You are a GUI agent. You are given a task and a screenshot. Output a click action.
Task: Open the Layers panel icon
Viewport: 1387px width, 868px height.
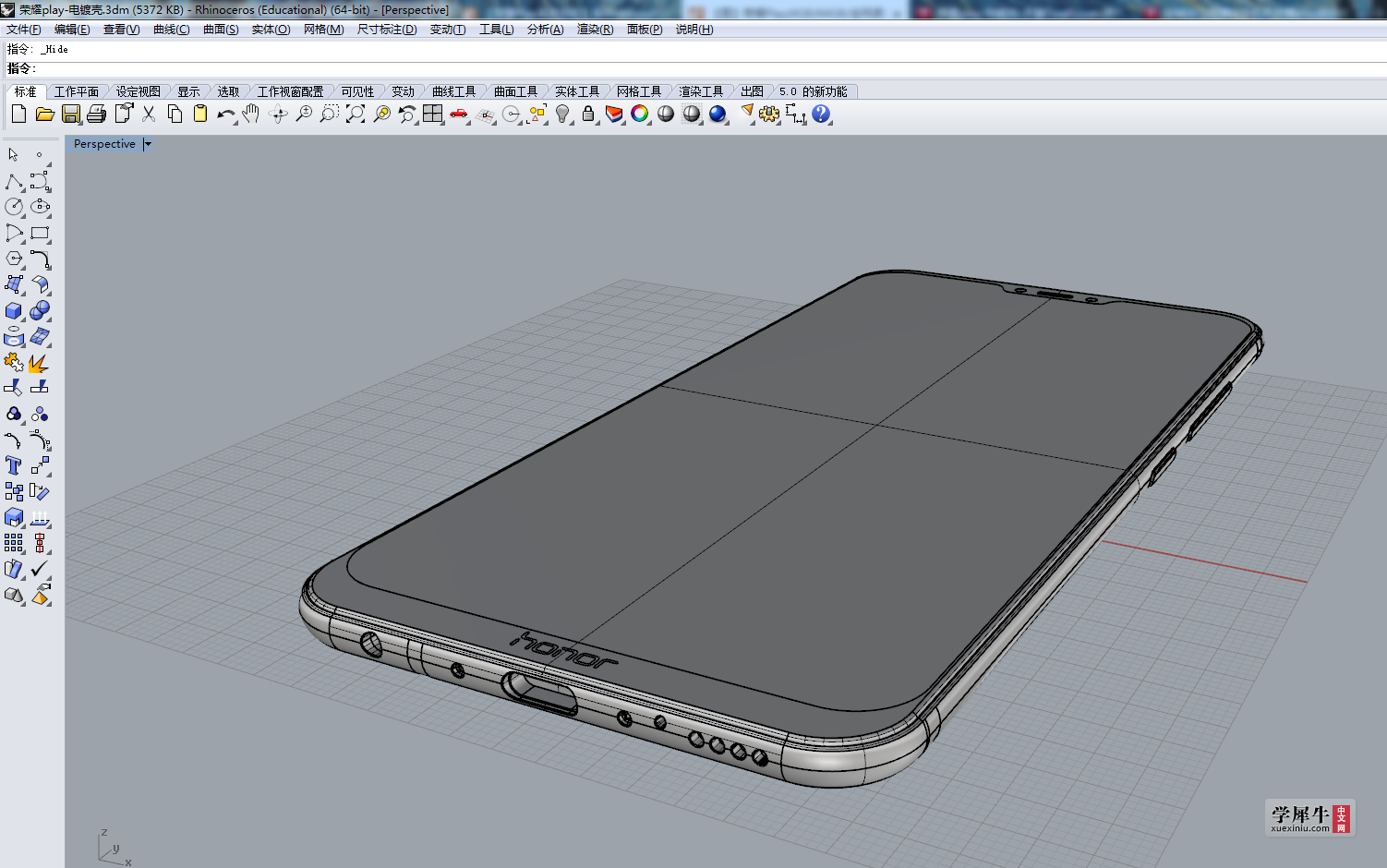click(614, 114)
